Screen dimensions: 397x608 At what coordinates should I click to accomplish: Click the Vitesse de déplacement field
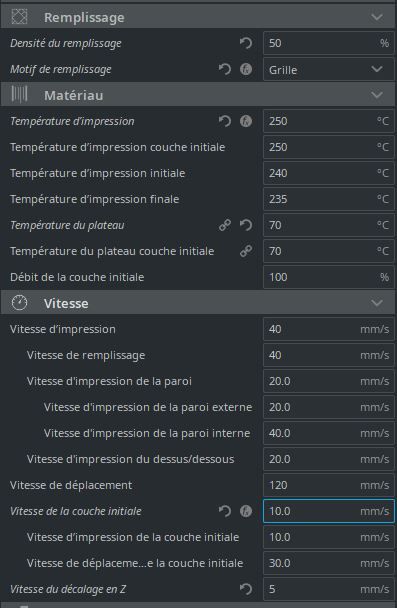329,485
